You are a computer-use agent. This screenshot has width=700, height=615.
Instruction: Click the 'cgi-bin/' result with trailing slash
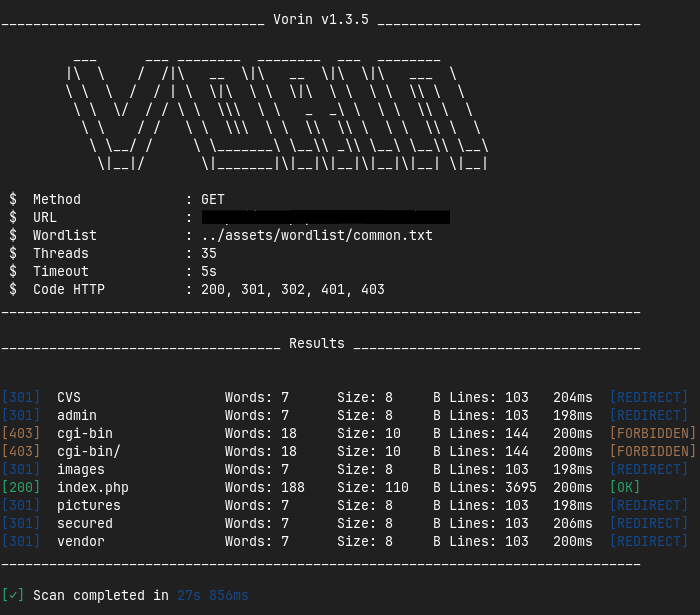coord(89,451)
